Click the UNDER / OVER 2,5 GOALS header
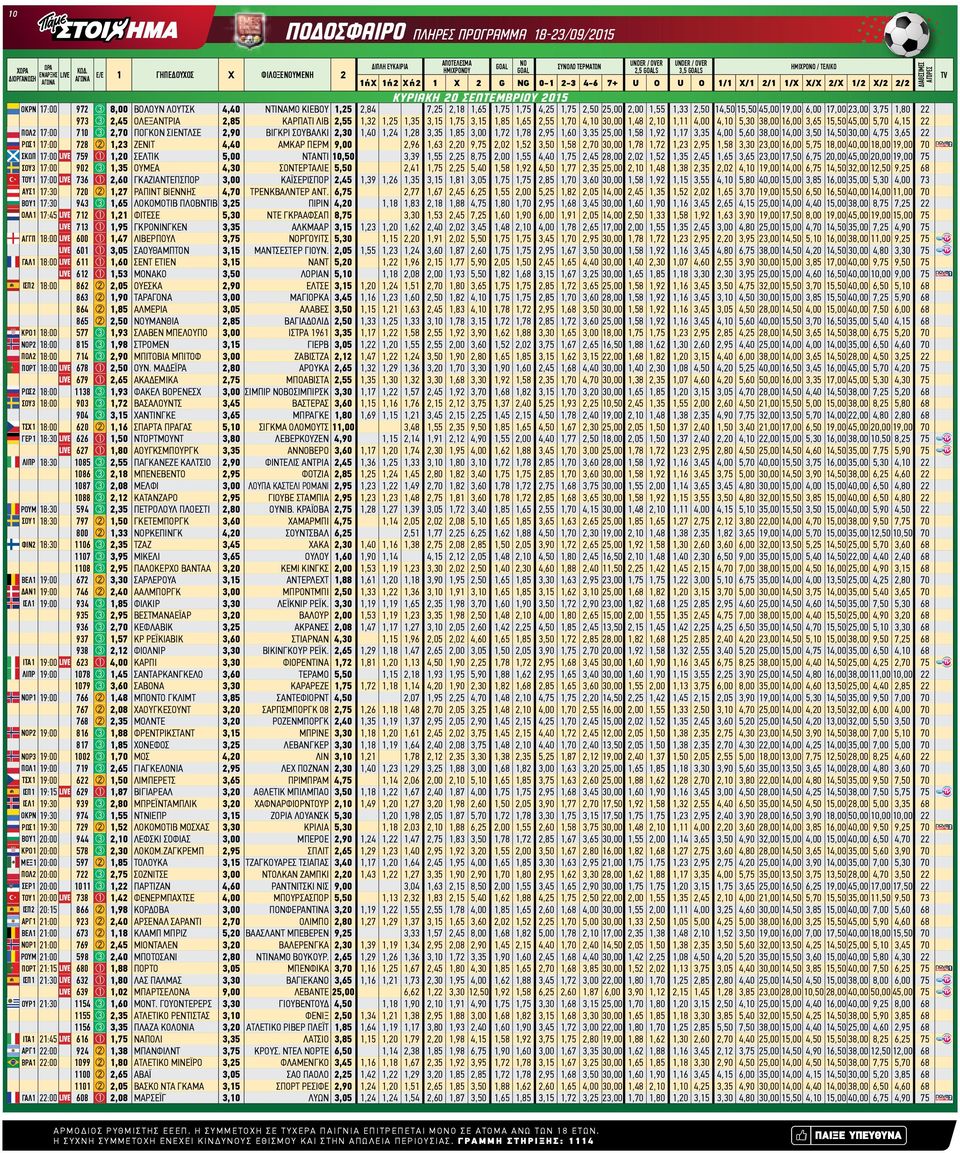Image resolution: width=960 pixels, height=1153 pixels. click(646, 66)
